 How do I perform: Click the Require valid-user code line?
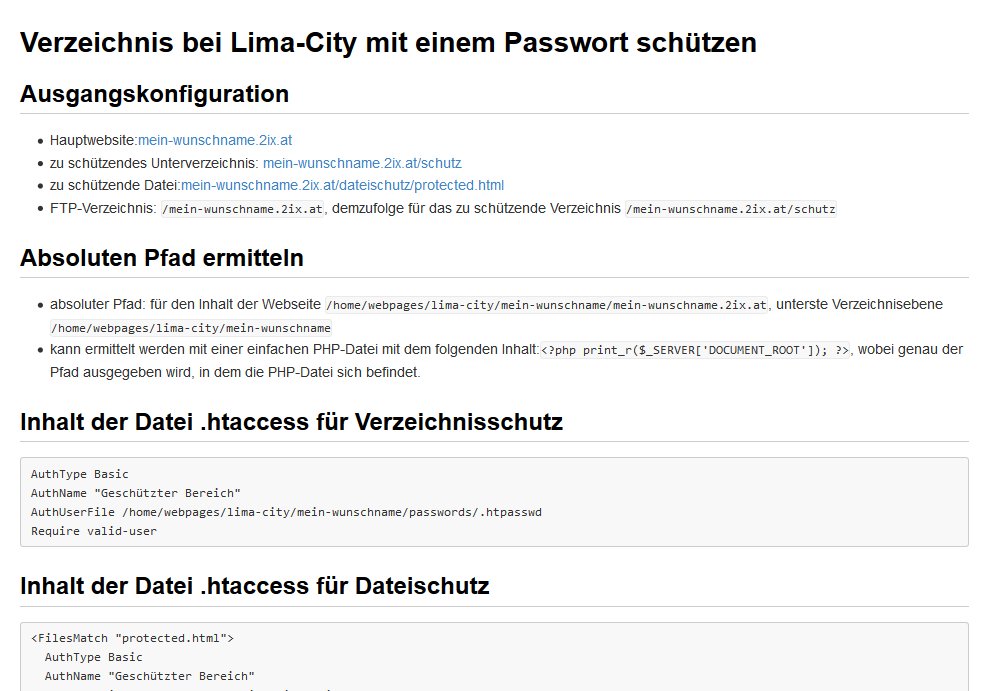coord(94,531)
